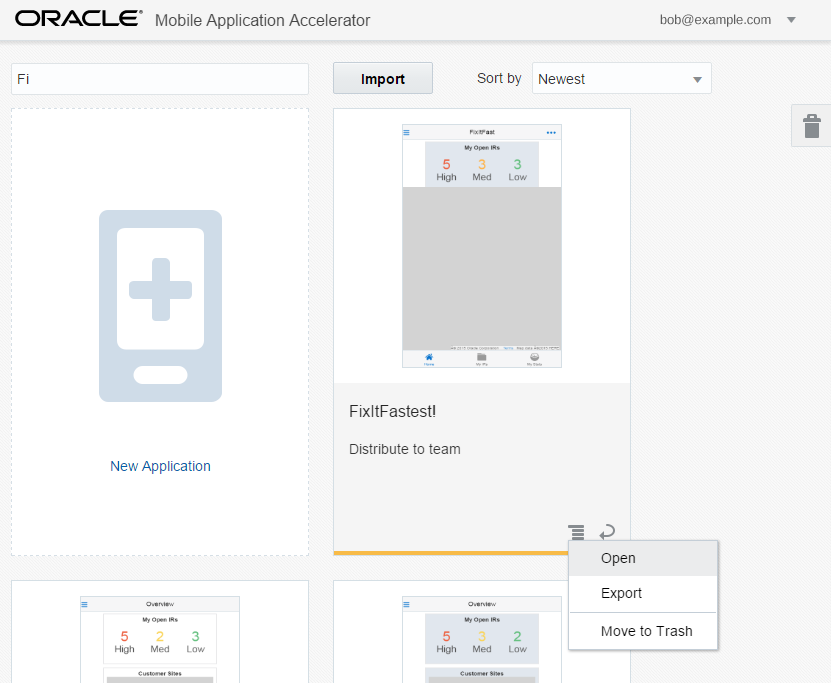Select the FixItFastest! title text
831x683 pixels.
click(393, 412)
